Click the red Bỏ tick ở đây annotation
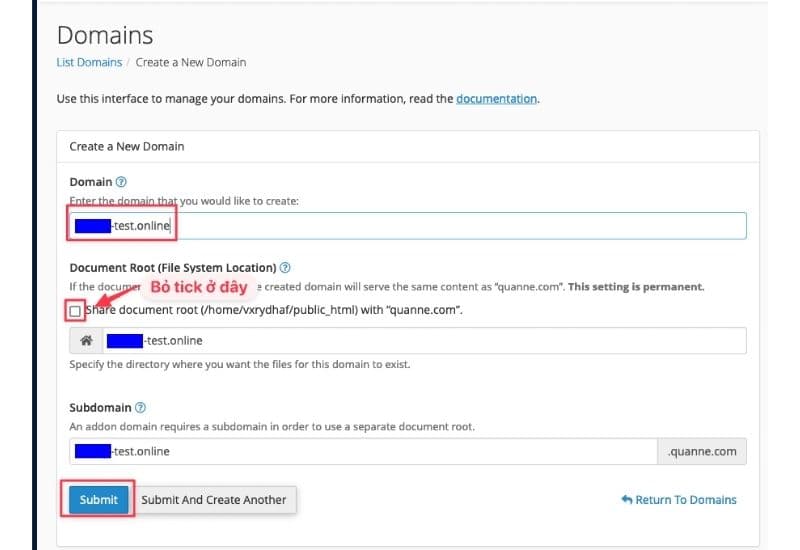Screen dimensions: 800x550 tap(198, 288)
